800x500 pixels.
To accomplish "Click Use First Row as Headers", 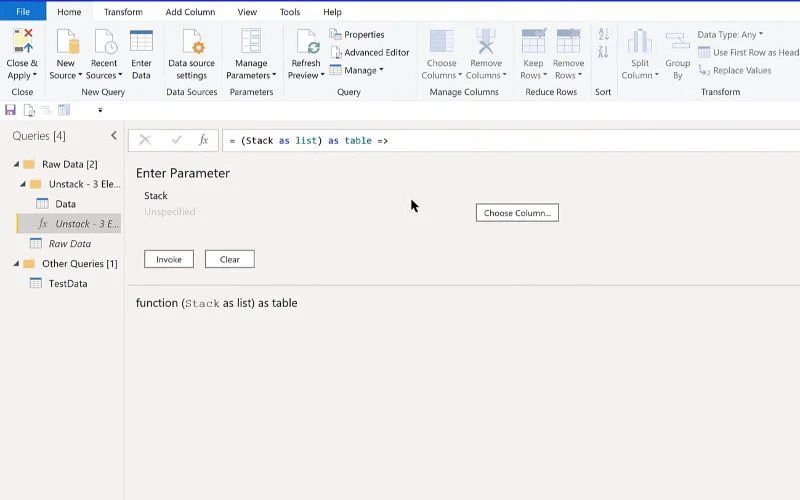I will (748, 52).
